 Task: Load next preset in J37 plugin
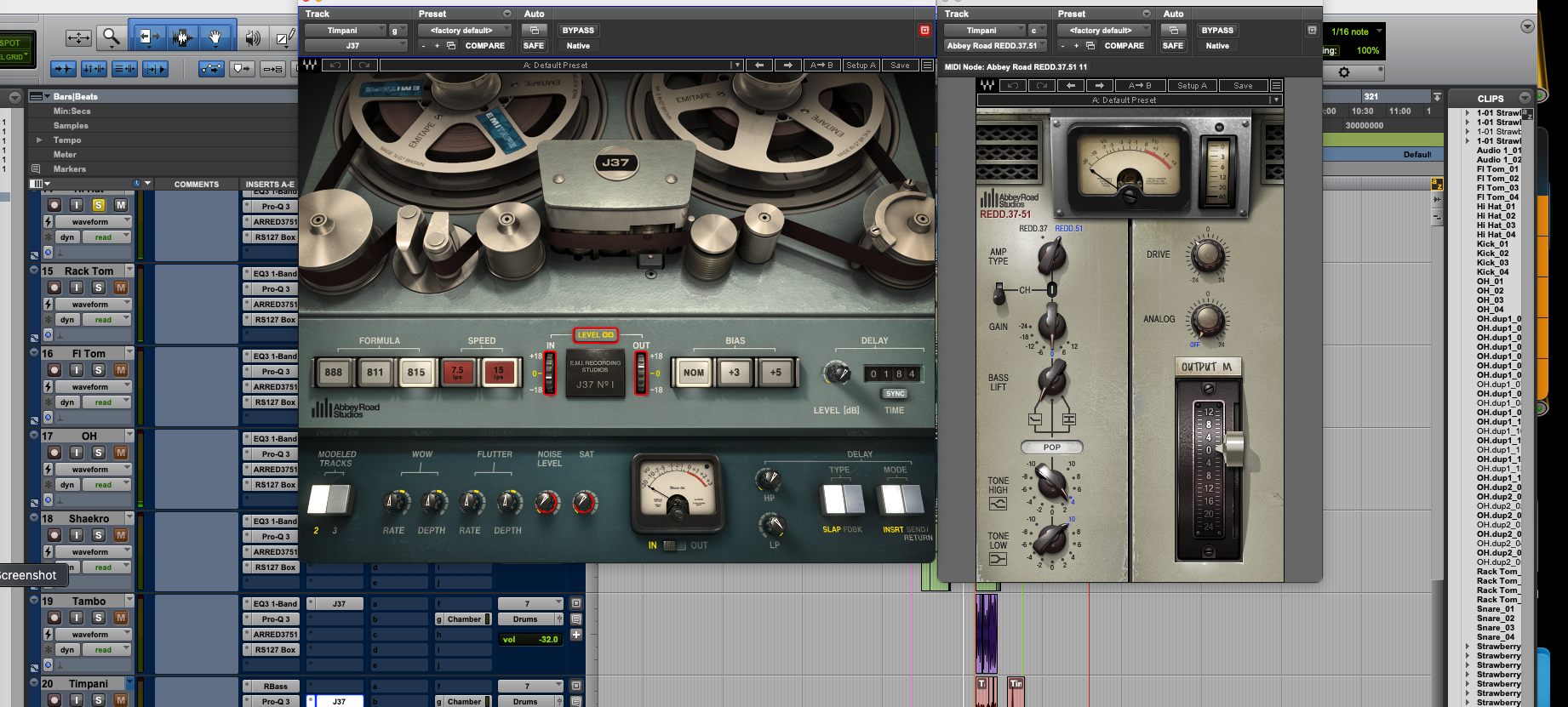[x=788, y=65]
